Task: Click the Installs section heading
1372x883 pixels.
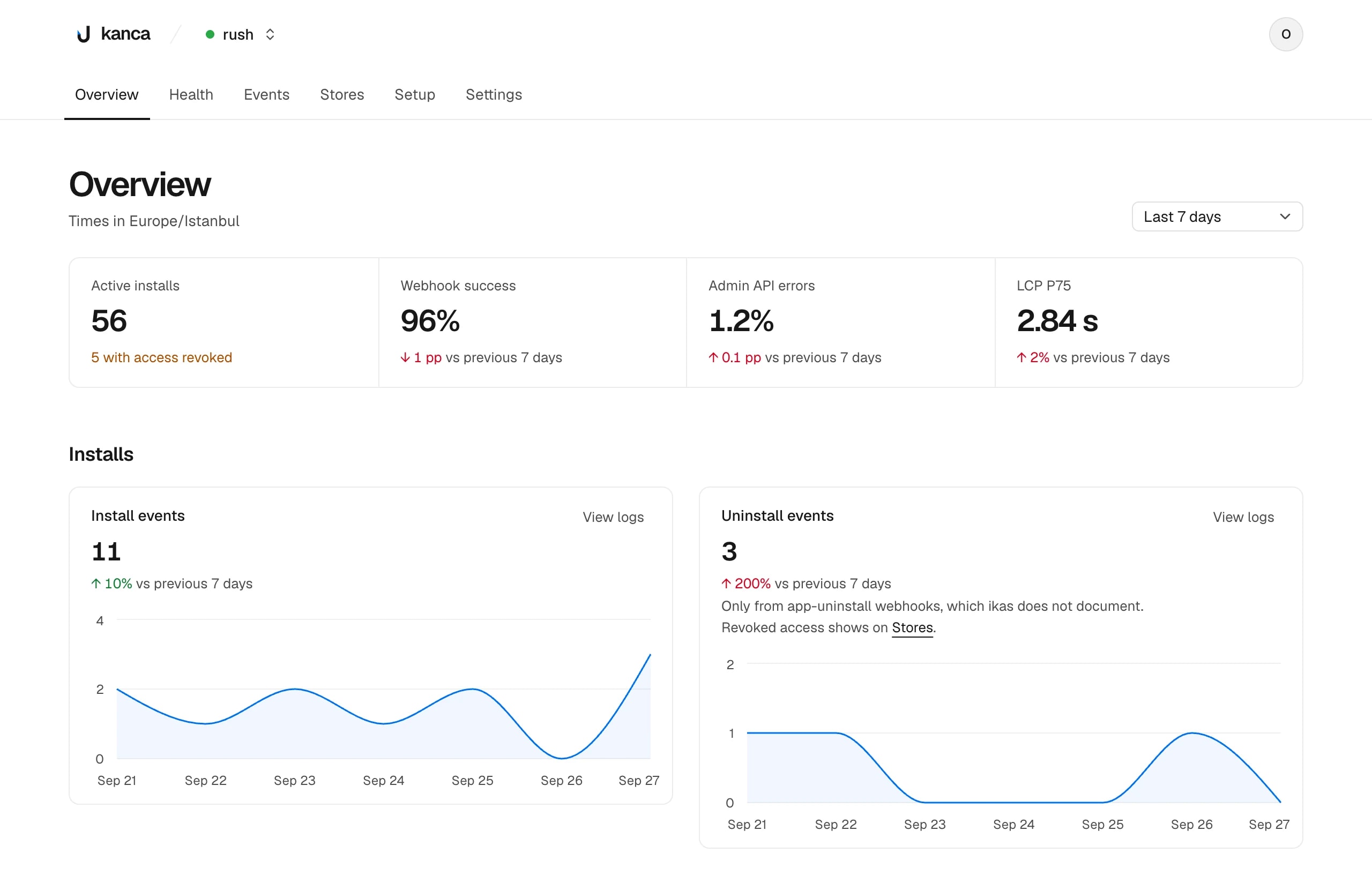Action: 101,454
